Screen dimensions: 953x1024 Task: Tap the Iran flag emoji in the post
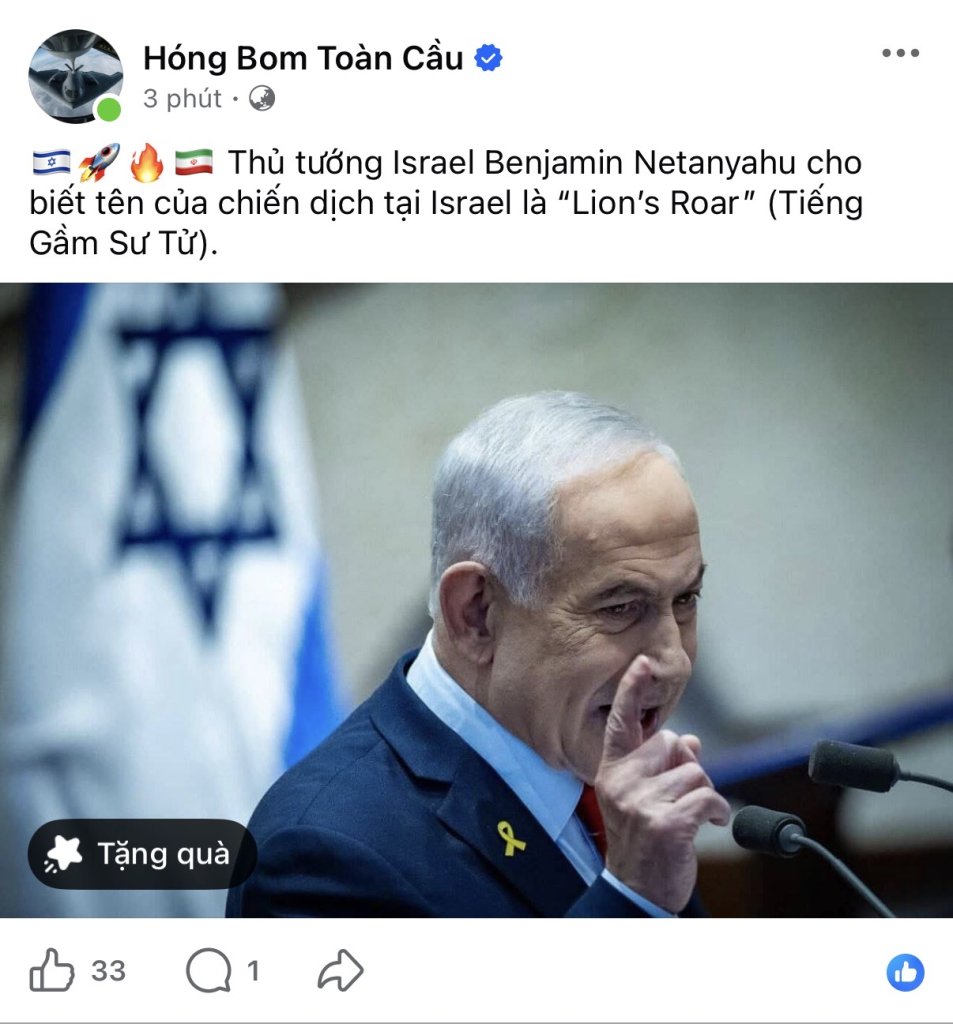point(194,162)
